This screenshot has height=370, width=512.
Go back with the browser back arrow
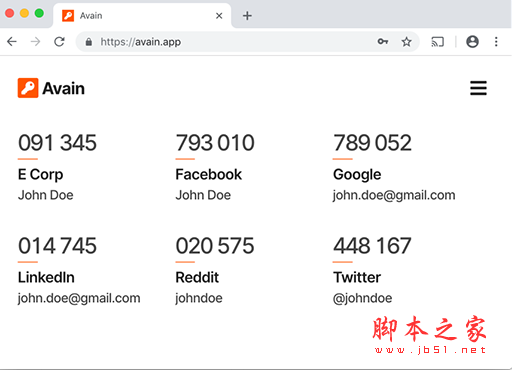(12, 42)
